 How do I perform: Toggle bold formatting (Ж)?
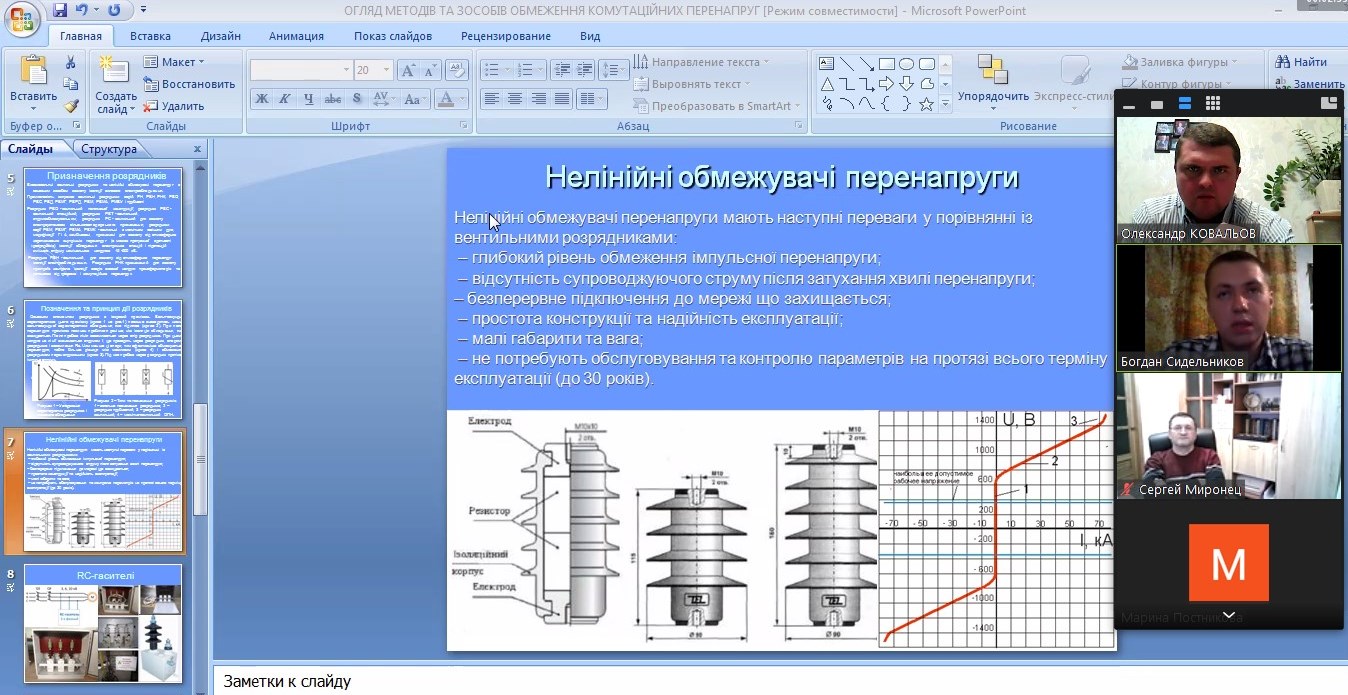click(262, 98)
